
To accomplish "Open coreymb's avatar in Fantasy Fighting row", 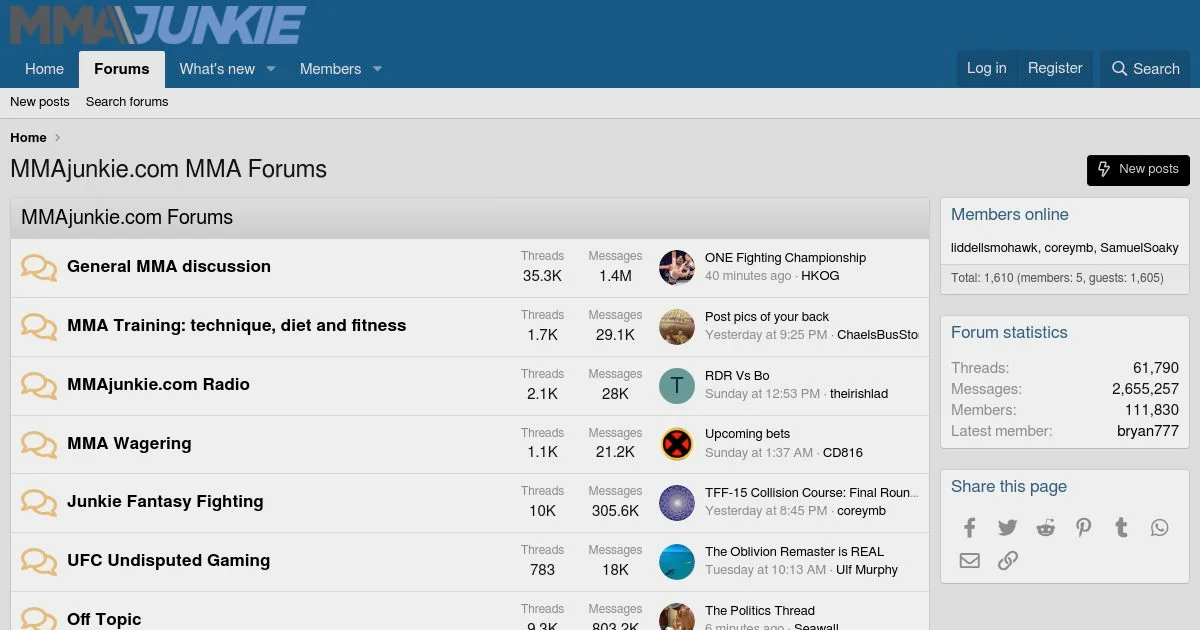I will tap(677, 503).
